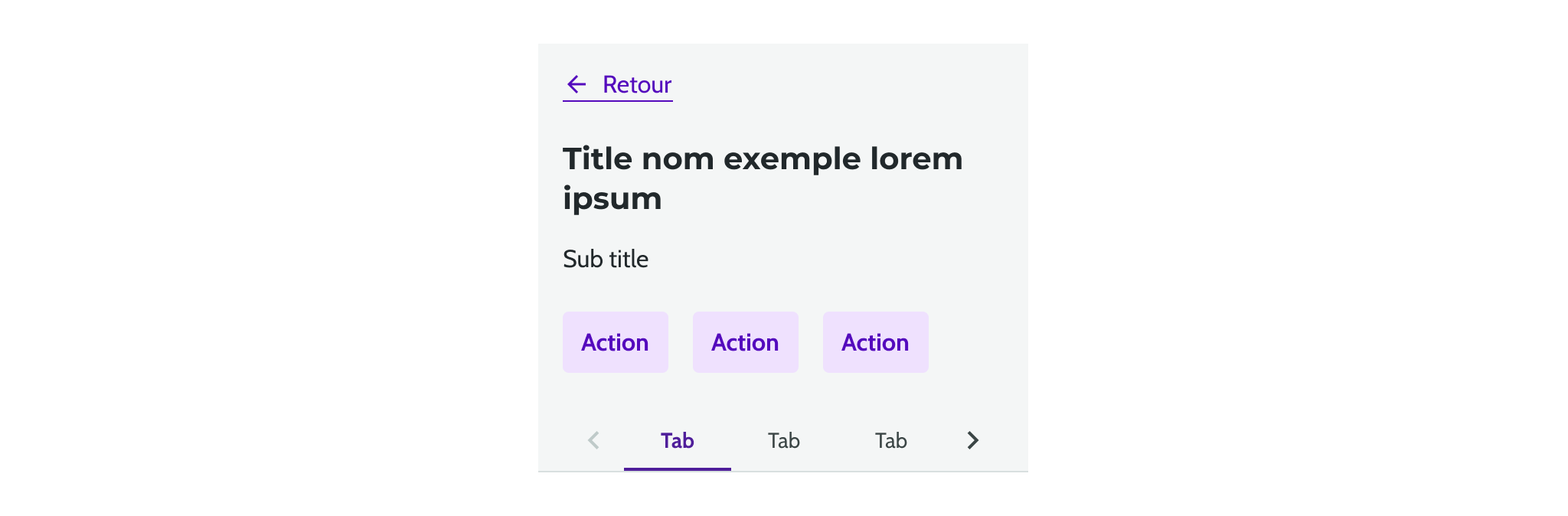Click the currently active purple Tab
Screen dimensions: 1568x516
677,440
